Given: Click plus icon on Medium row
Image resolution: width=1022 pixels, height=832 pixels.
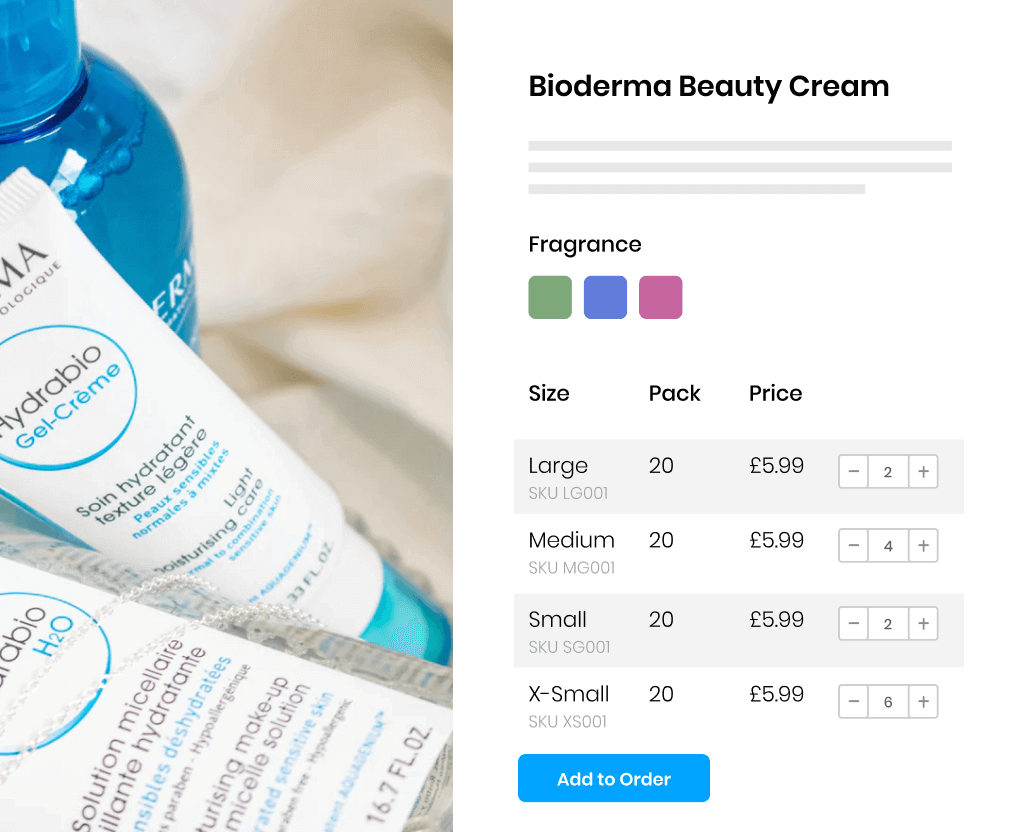Looking at the screenshot, I should [x=923, y=546].
